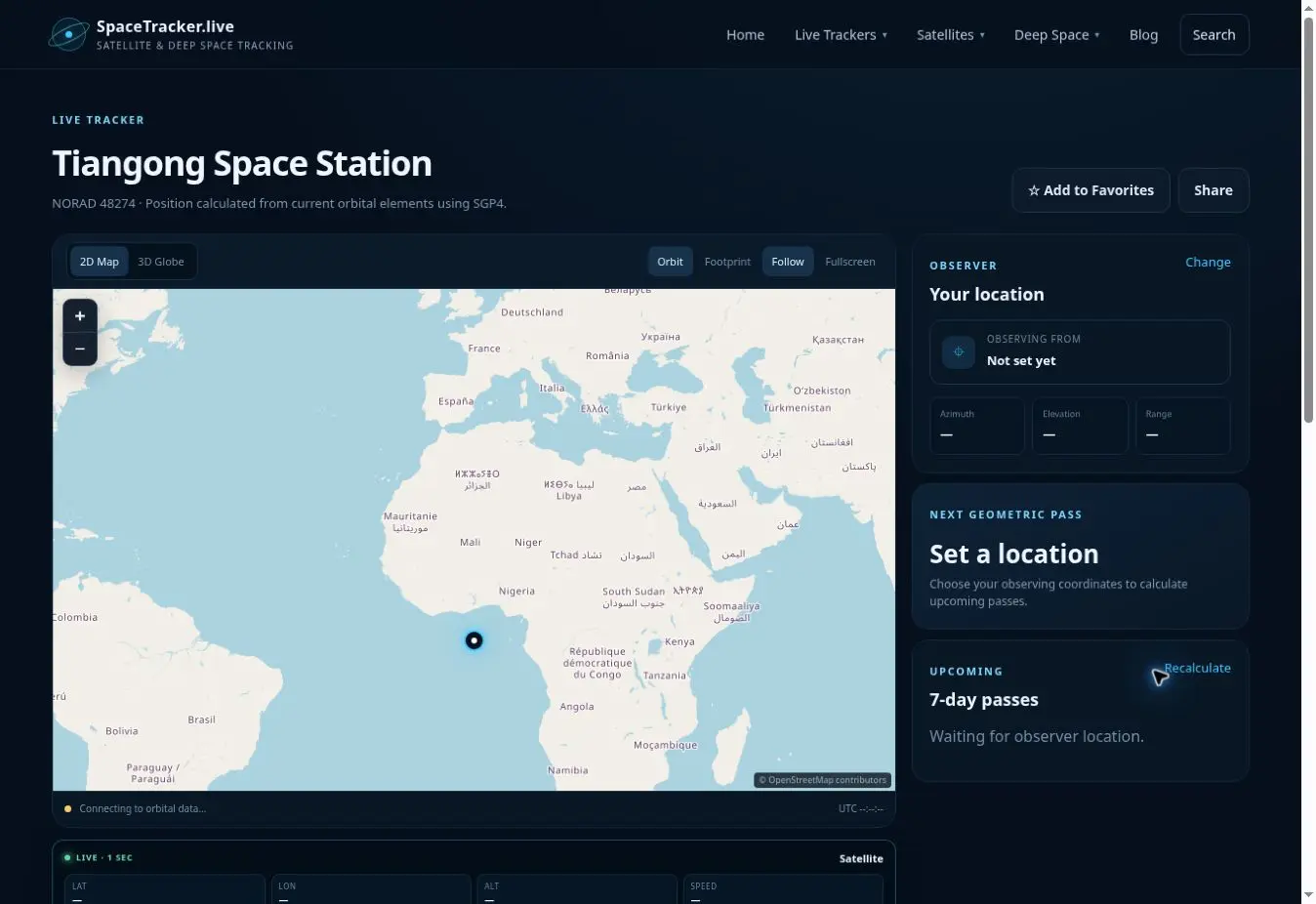
Task: Click the LON data cell
Action: point(371,889)
